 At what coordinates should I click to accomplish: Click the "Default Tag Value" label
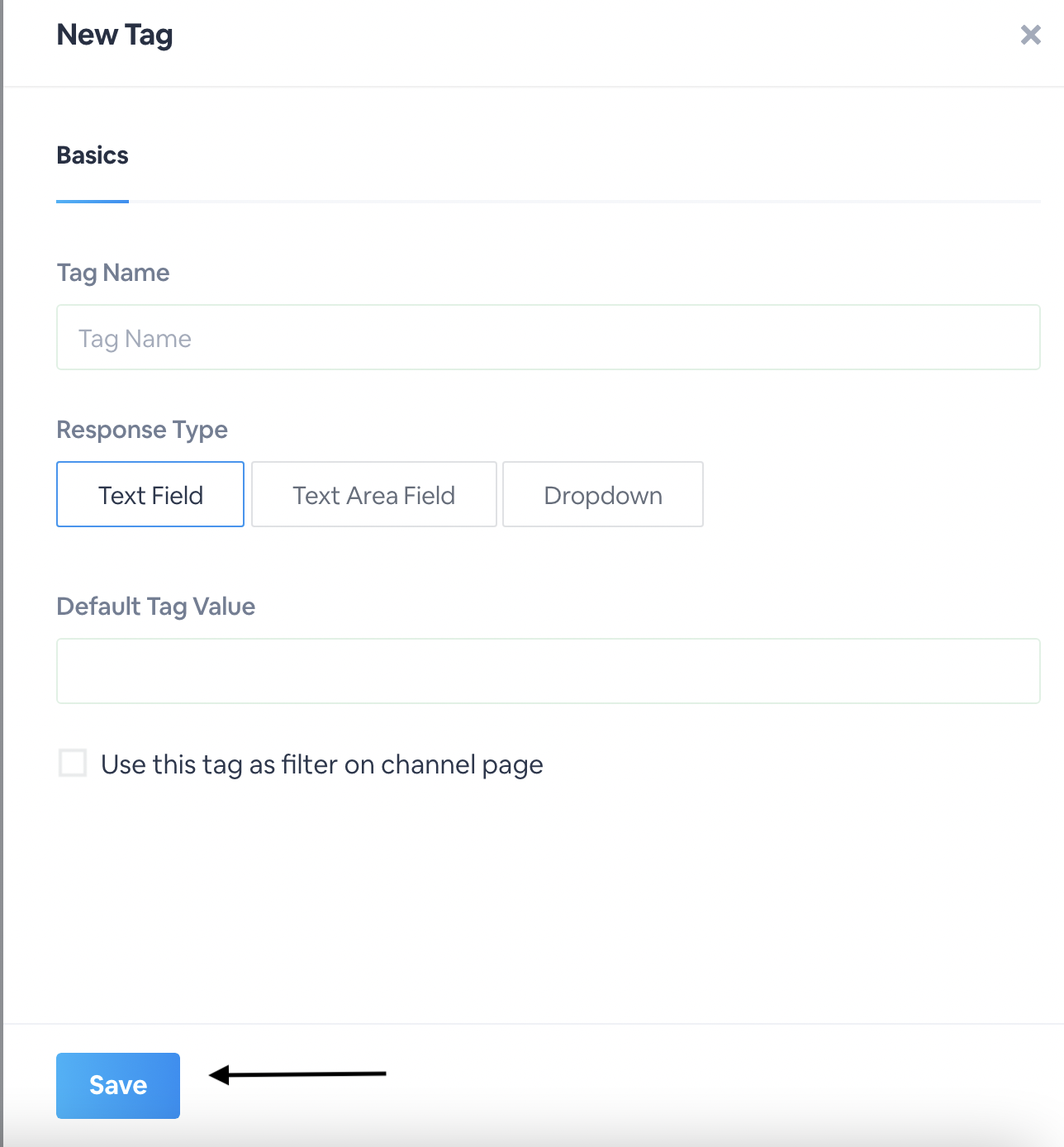[x=156, y=607]
